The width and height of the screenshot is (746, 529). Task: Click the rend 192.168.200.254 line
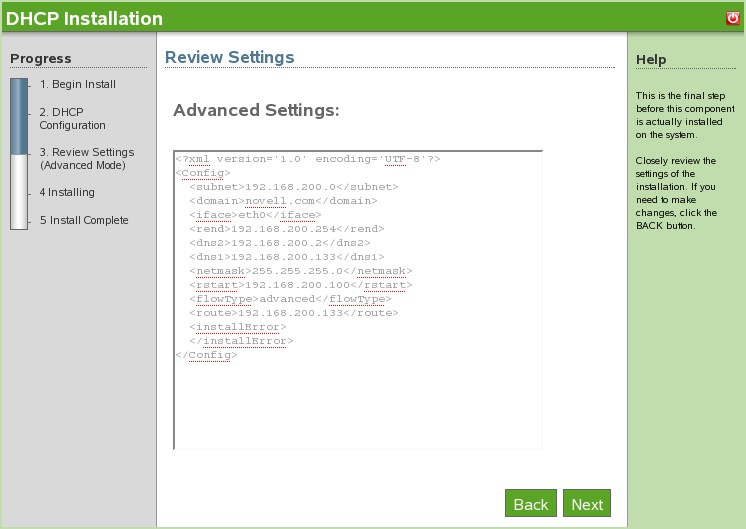(x=287, y=229)
